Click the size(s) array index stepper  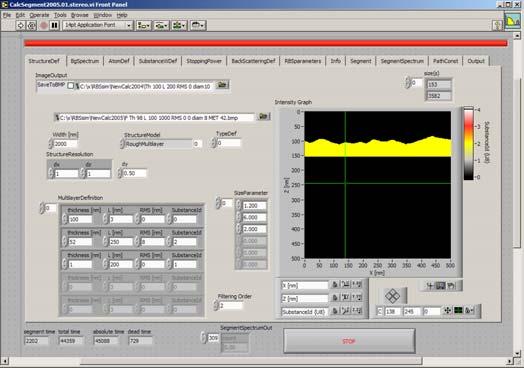(407, 83)
